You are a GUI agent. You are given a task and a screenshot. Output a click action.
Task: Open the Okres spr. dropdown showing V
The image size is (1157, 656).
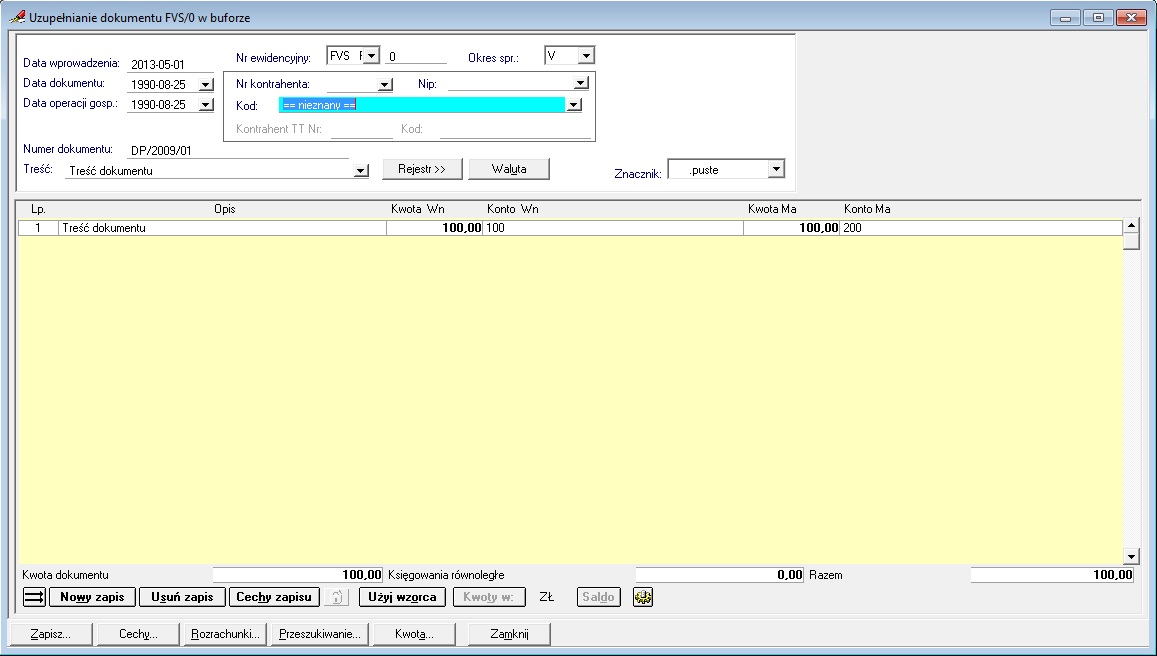tap(586, 55)
